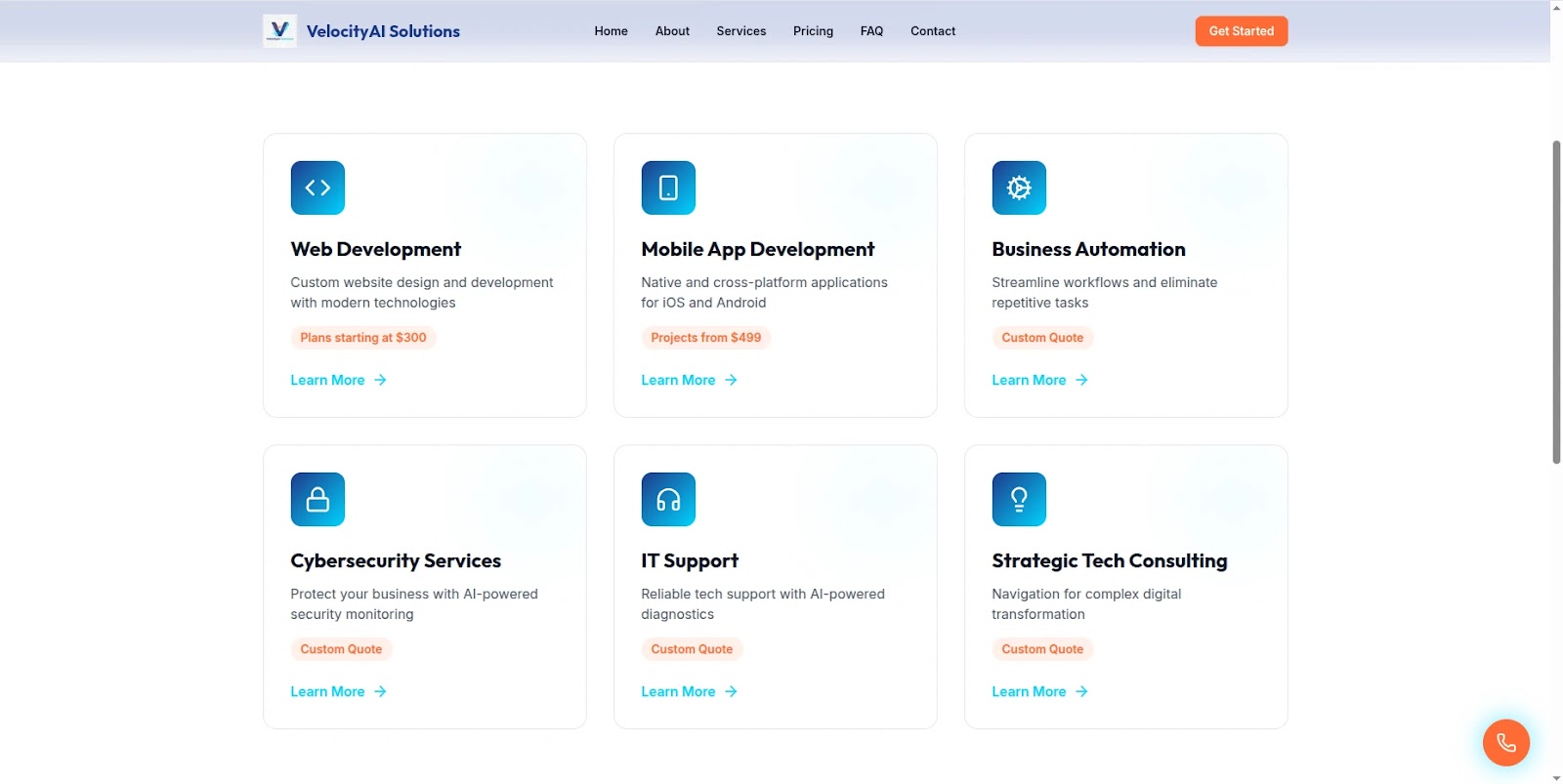This screenshot has height=784, width=1563.
Task: Click the Web Development code brackets icon
Action: click(317, 187)
